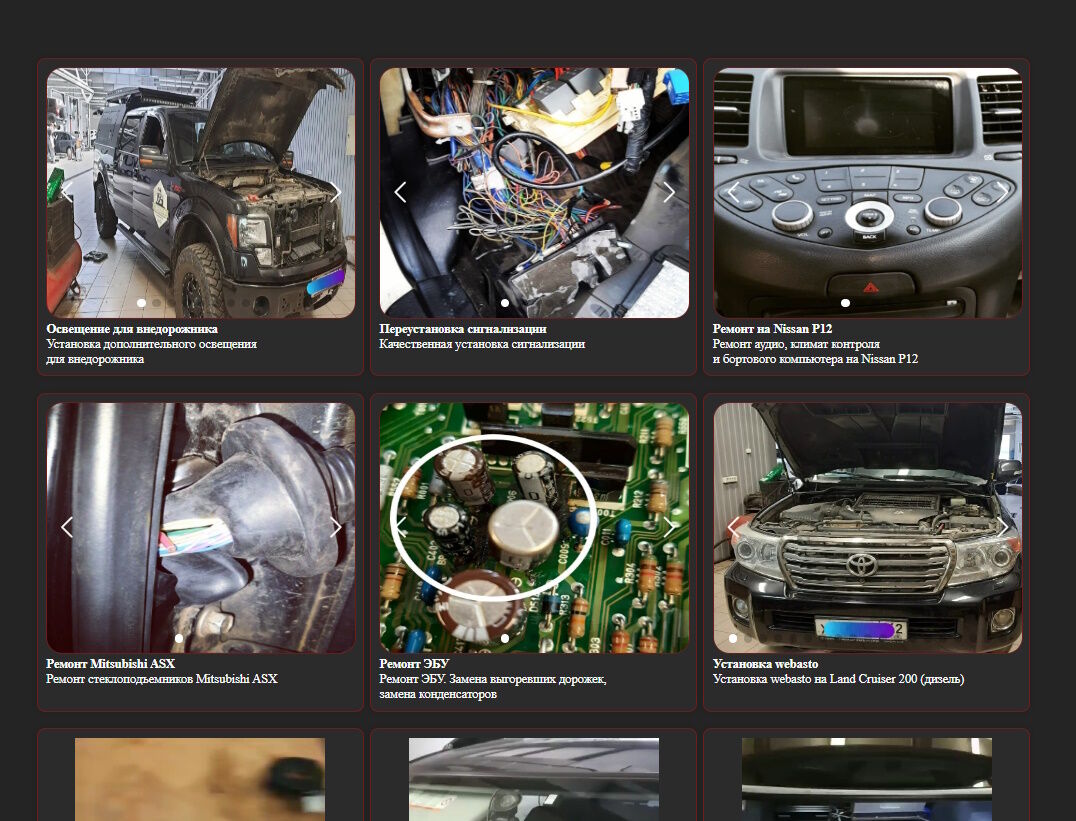The width and height of the screenshot is (1076, 821).
Task: Open the Toyota Land Cruiser photo
Action: 867,527
